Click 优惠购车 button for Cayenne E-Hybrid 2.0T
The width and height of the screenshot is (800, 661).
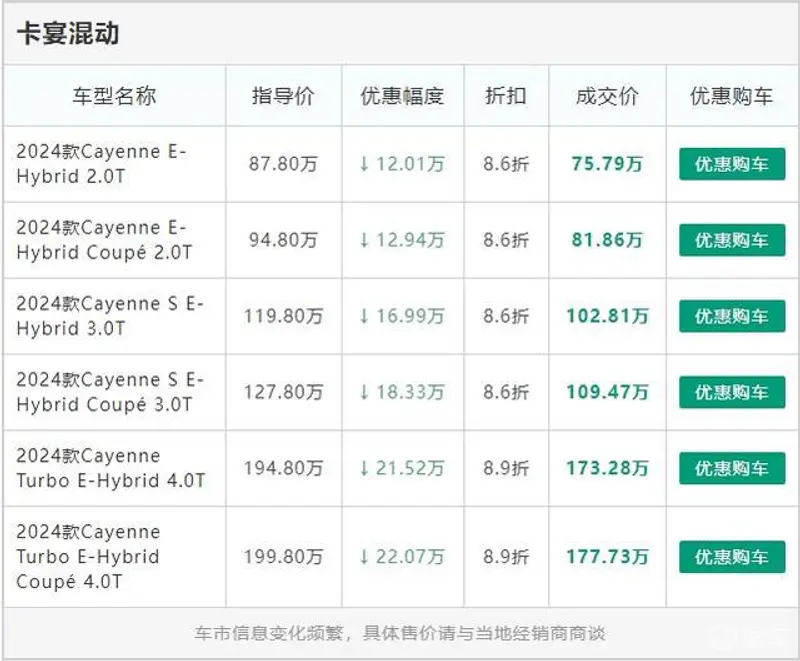point(732,164)
